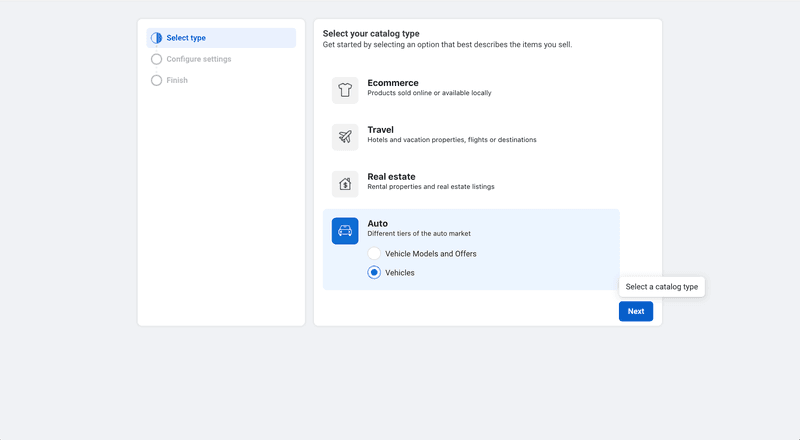800x440 pixels.
Task: Choose the Ecommerce catalog type title
Action: click(x=393, y=83)
